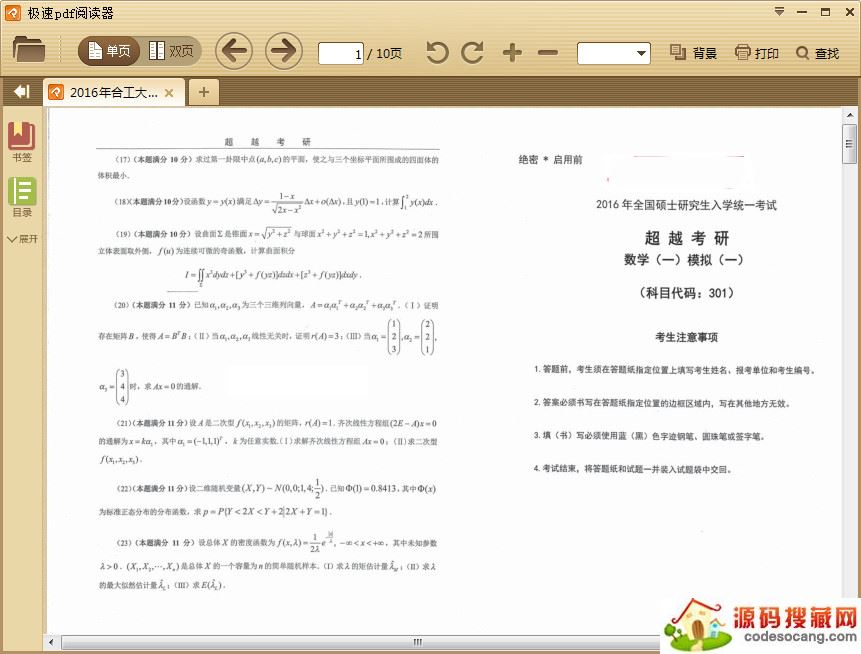The image size is (861, 654).
Task: Click the 查找 search button
Action: coord(817,53)
